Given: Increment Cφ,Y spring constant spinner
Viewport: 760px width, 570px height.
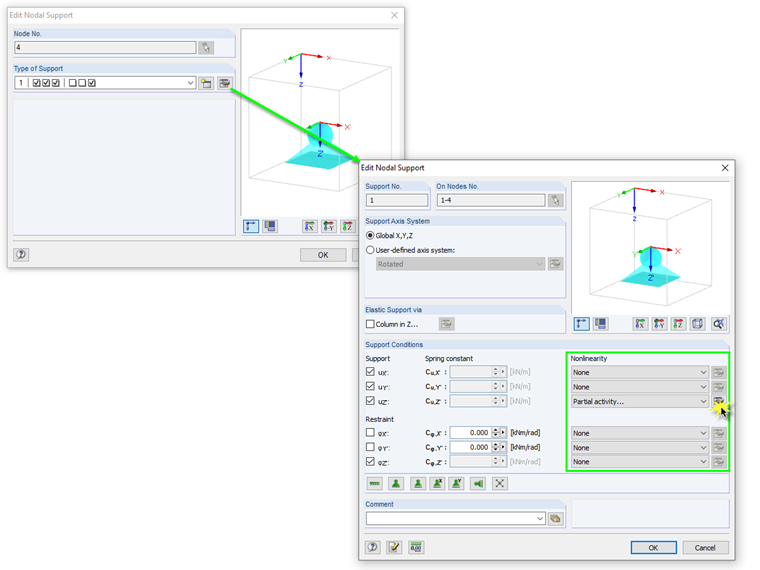Looking at the screenshot, I should point(495,444).
